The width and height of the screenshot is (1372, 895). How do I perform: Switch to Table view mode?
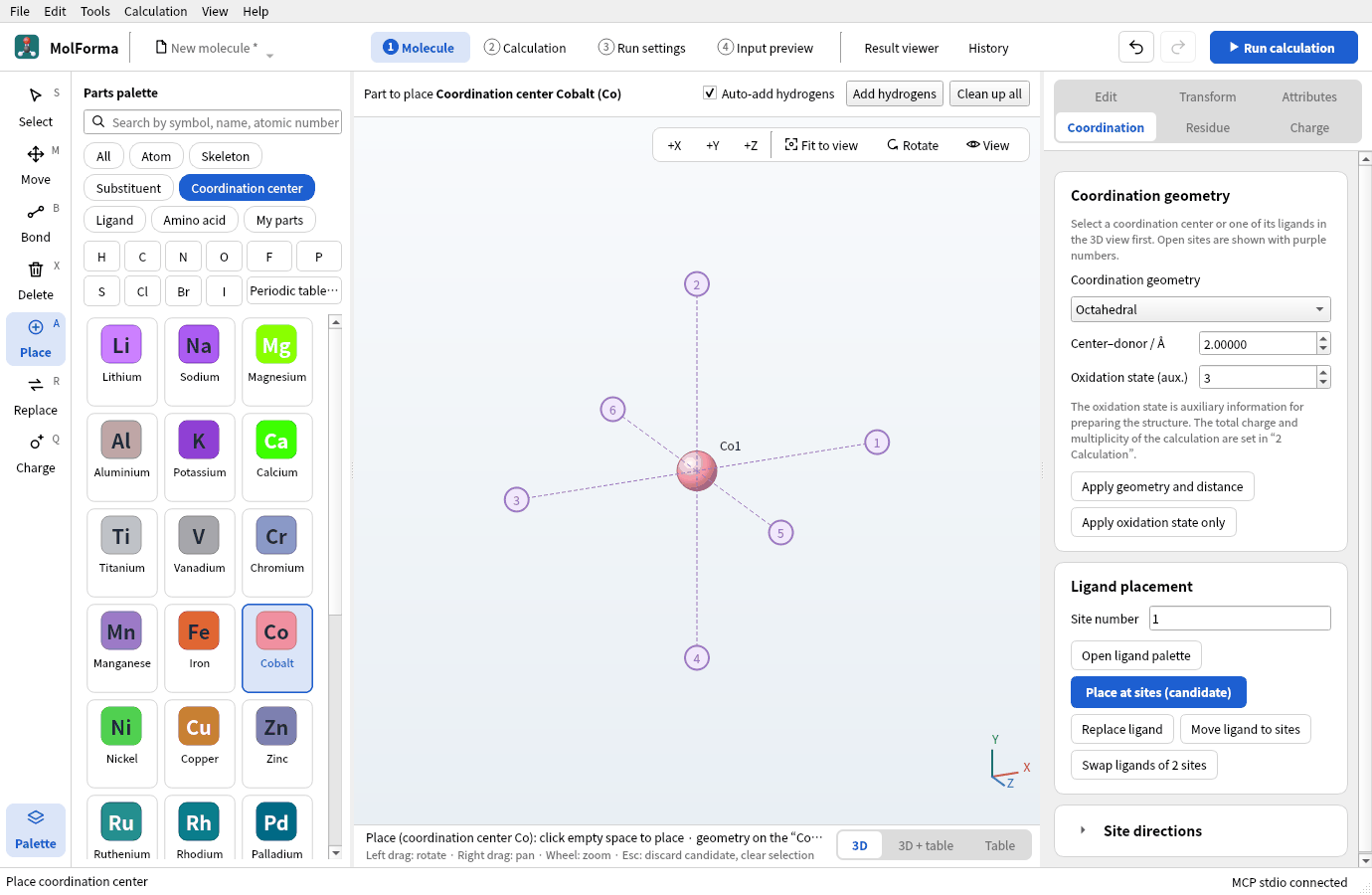tap(999, 845)
